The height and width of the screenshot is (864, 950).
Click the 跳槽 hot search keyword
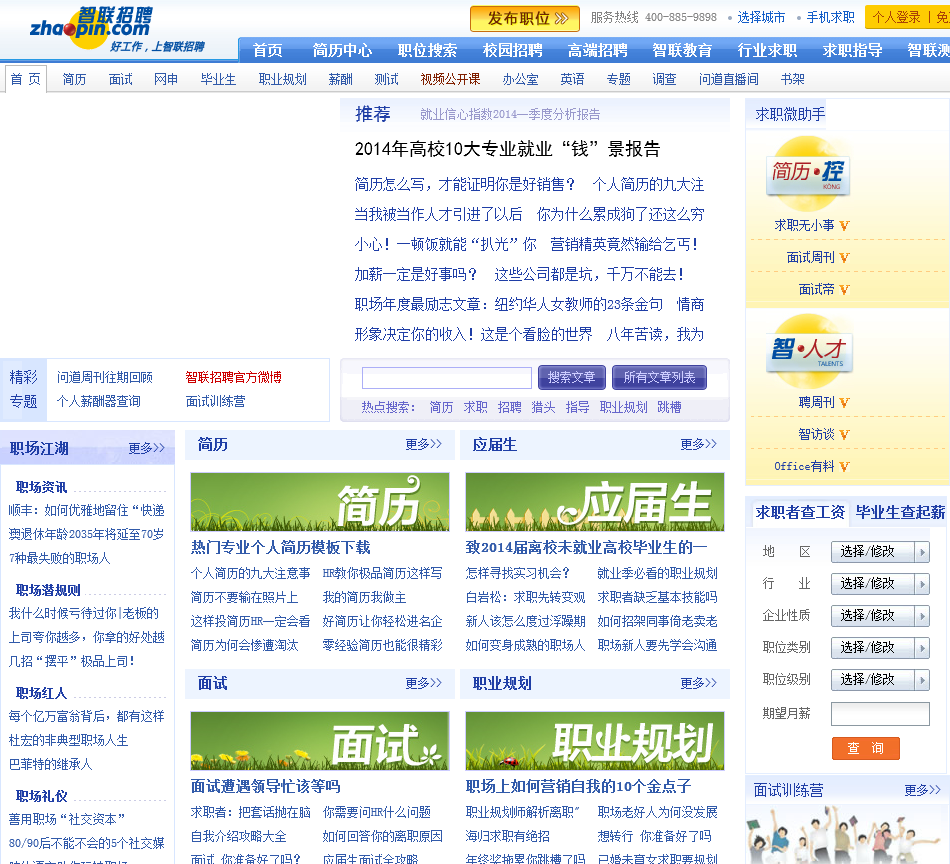click(669, 407)
